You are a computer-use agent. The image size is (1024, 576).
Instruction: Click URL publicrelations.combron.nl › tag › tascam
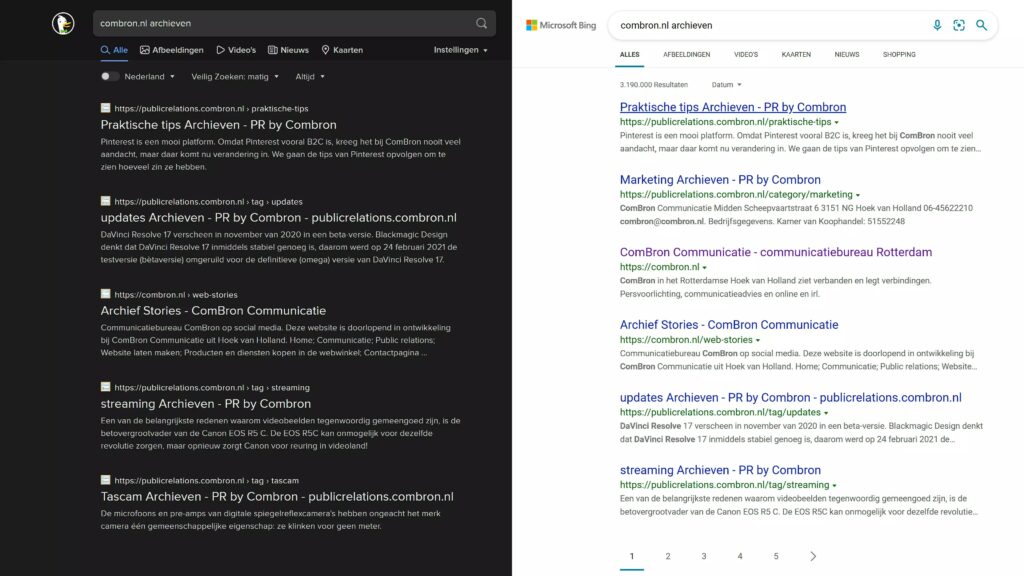[x=206, y=481]
